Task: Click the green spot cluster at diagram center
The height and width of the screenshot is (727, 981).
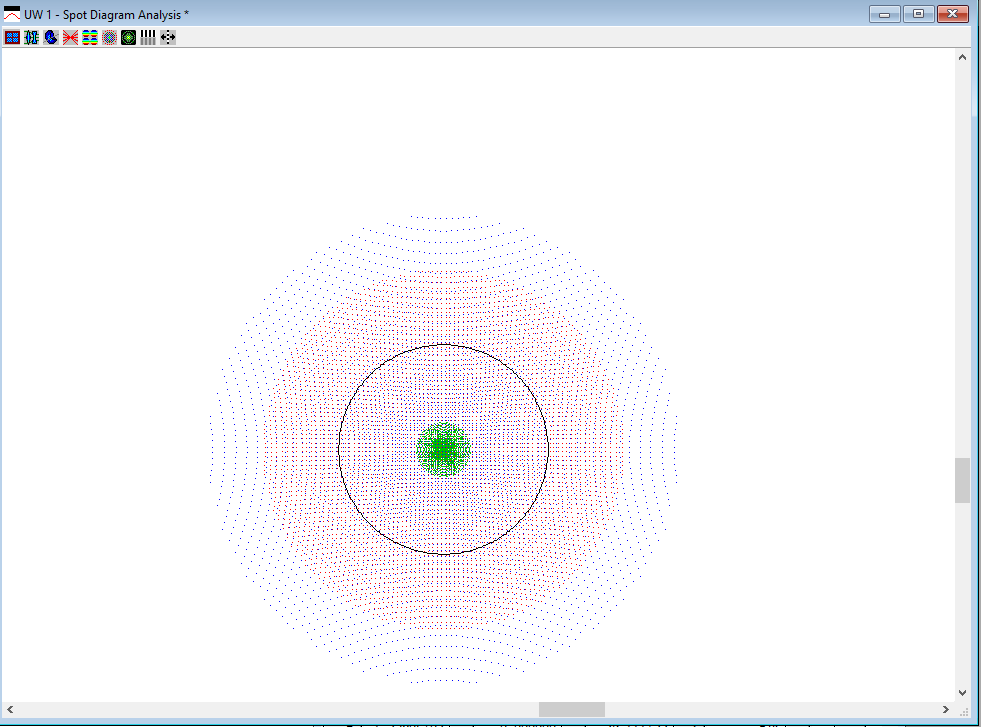Action: tap(443, 449)
